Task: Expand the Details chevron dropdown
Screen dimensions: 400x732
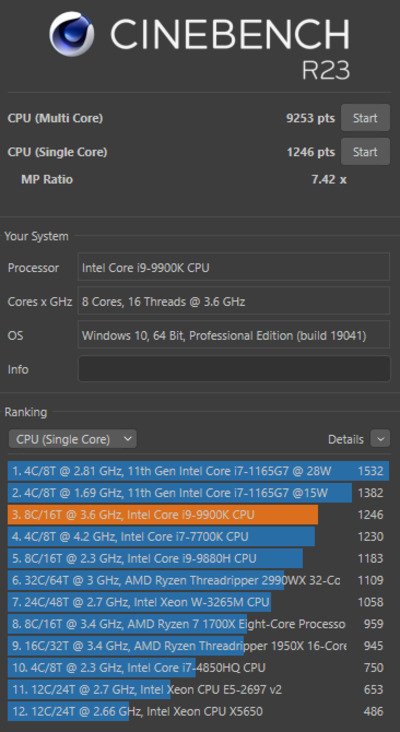Action: pos(380,439)
